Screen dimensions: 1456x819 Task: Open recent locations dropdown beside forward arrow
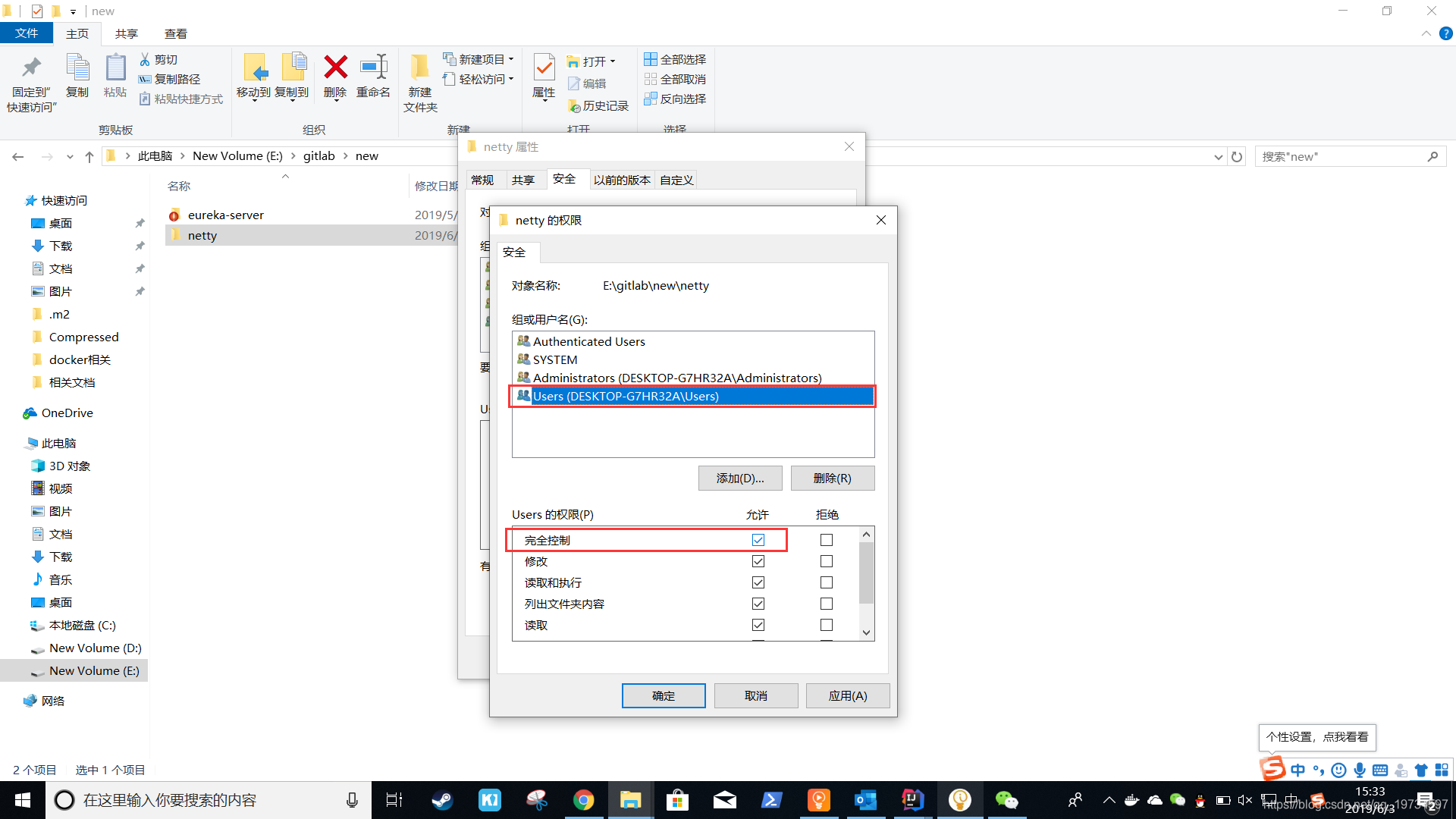pos(70,157)
